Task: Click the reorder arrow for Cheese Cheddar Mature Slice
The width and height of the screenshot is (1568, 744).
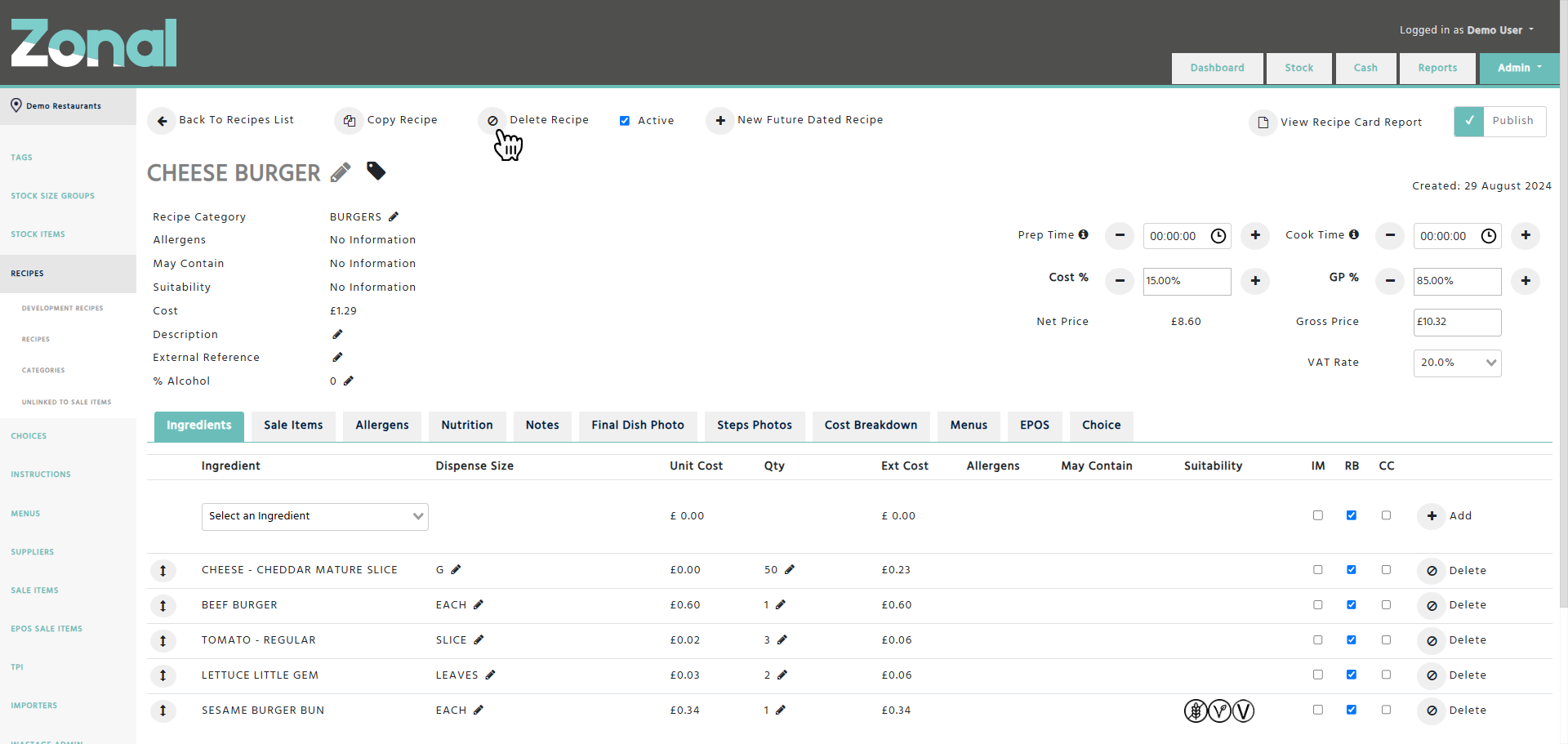Action: [163, 571]
